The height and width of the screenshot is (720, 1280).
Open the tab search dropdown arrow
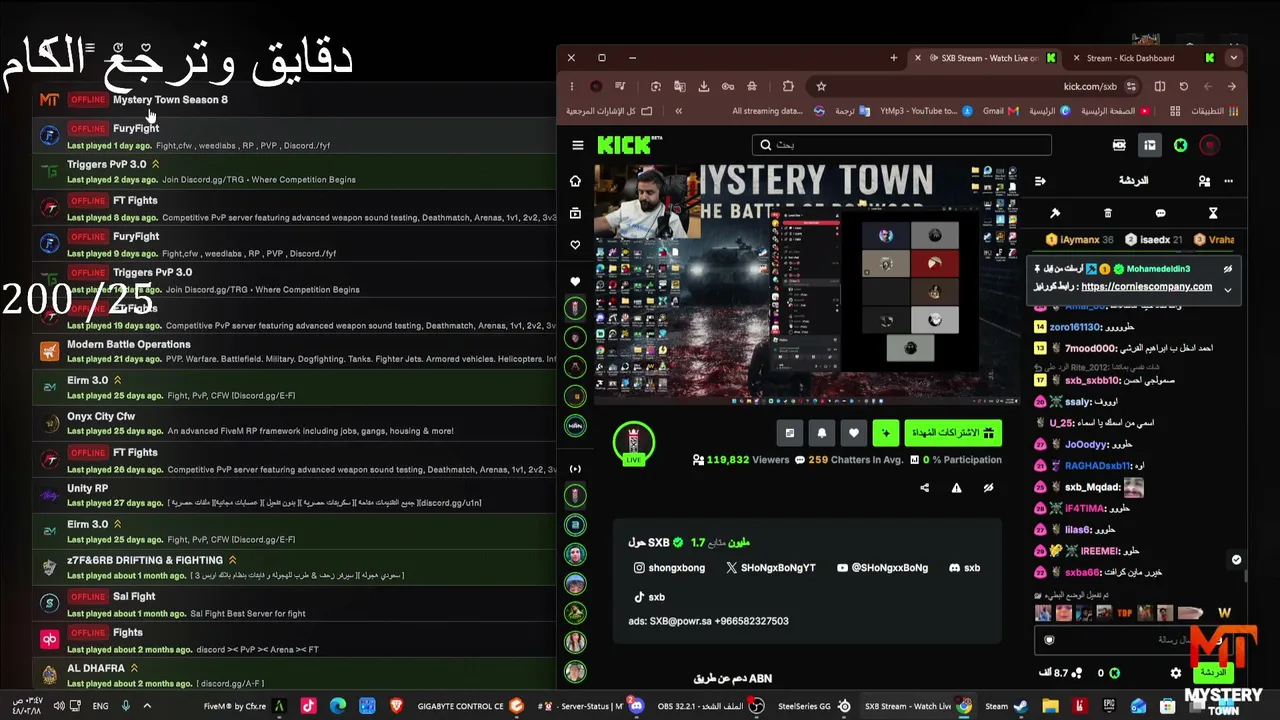[1233, 58]
